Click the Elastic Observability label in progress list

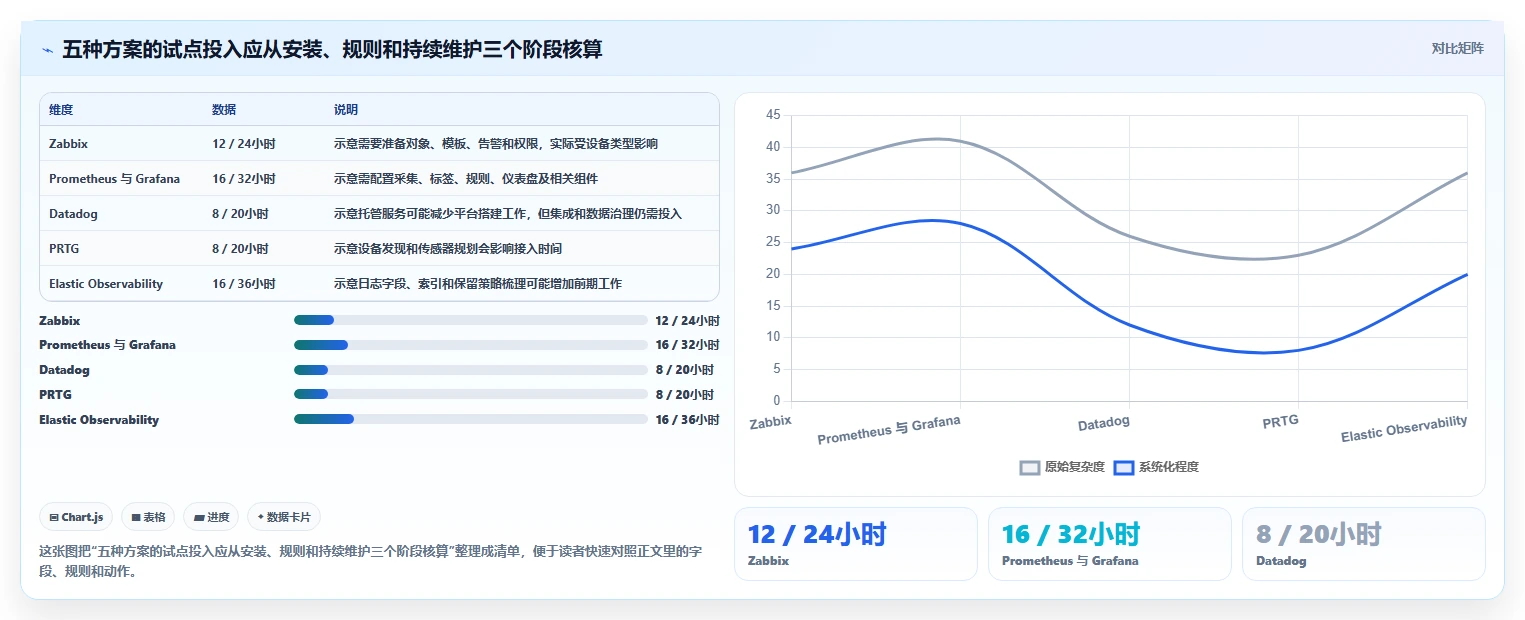99,419
